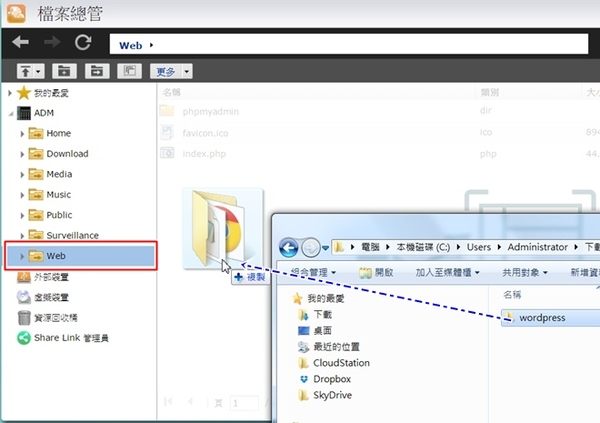600x423 pixels.
Task: Click the page number field in pager
Action: 244,403
